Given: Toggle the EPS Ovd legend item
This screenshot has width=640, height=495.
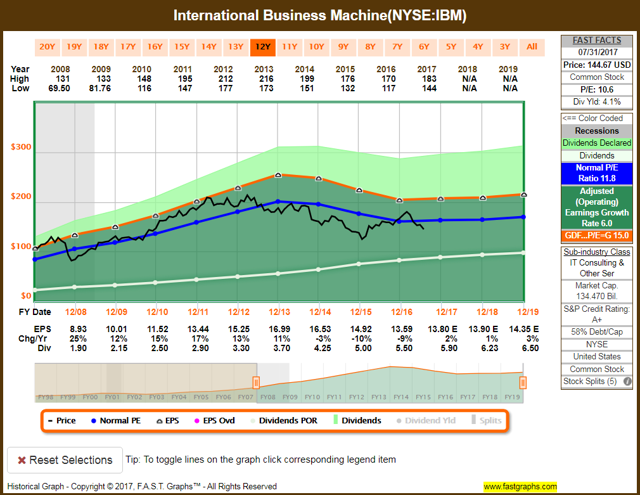Looking at the screenshot, I should pos(215,421).
